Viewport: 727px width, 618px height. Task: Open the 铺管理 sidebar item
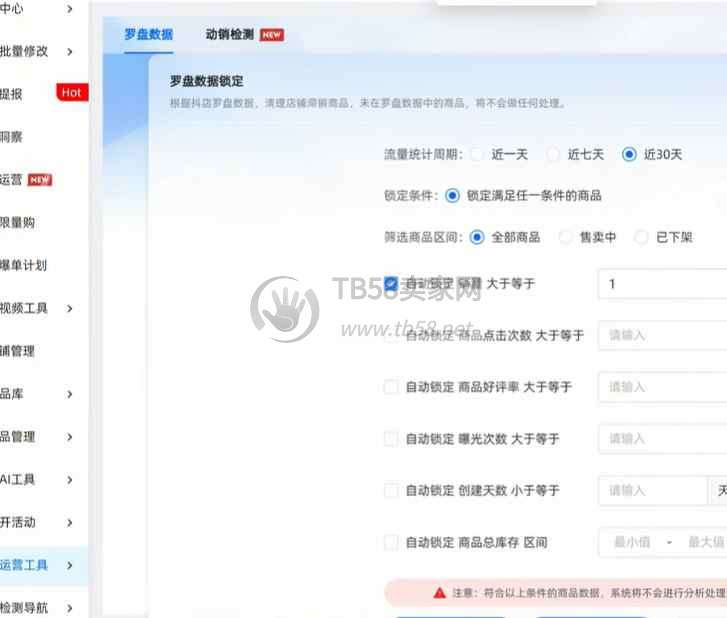pos(18,351)
